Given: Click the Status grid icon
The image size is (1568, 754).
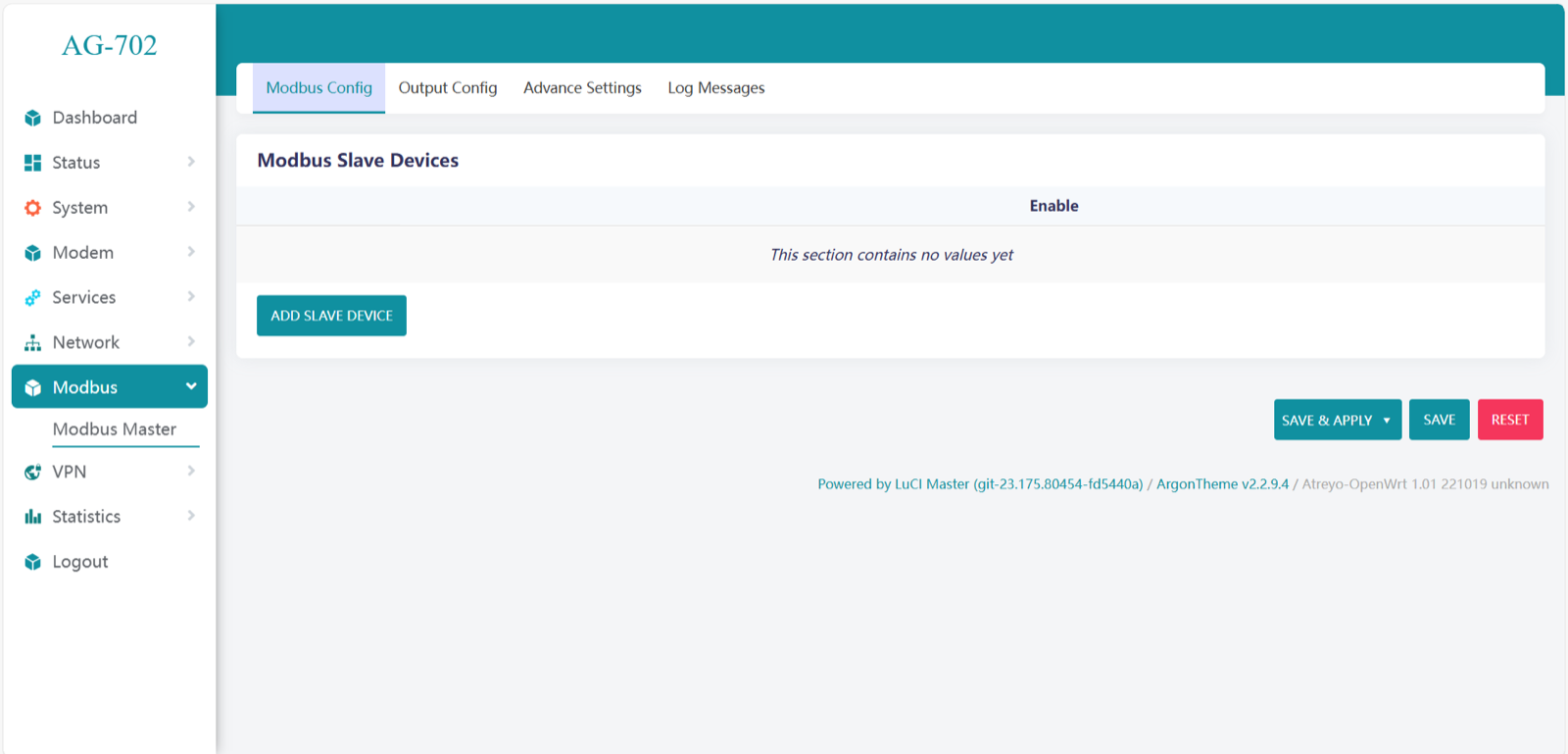Looking at the screenshot, I should [x=32, y=163].
